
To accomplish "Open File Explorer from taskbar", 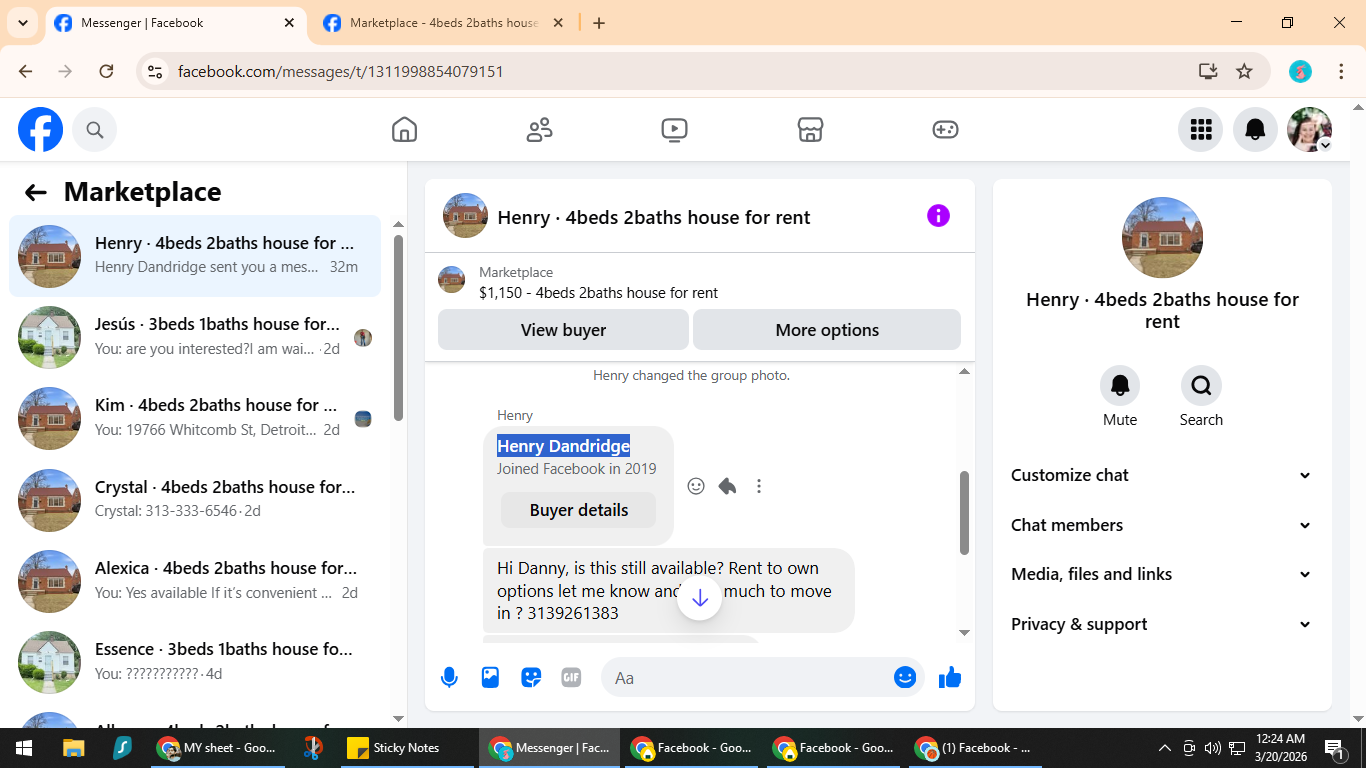I will [73, 748].
